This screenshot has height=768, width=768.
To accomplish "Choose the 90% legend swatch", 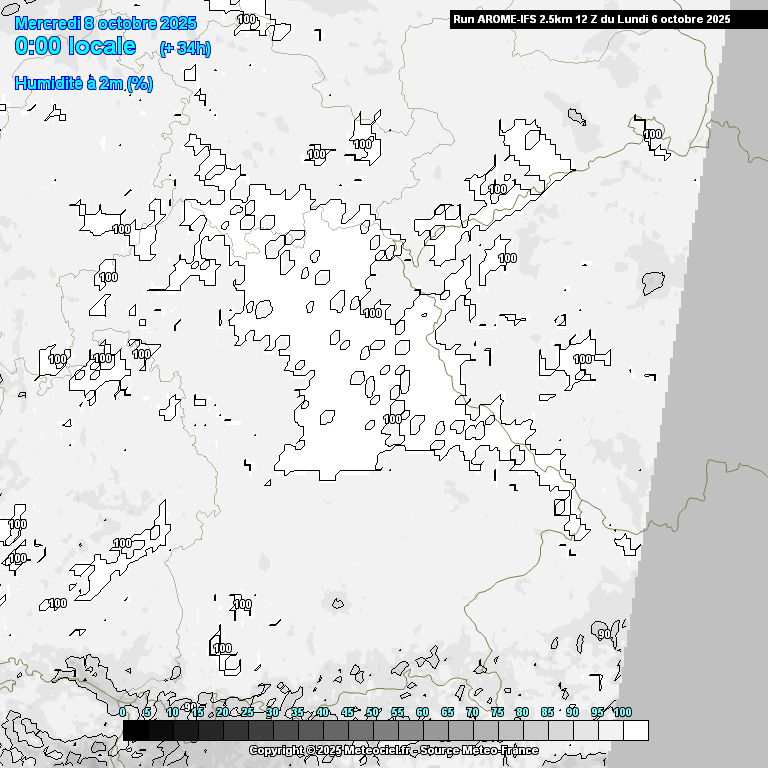I will coord(585,731).
